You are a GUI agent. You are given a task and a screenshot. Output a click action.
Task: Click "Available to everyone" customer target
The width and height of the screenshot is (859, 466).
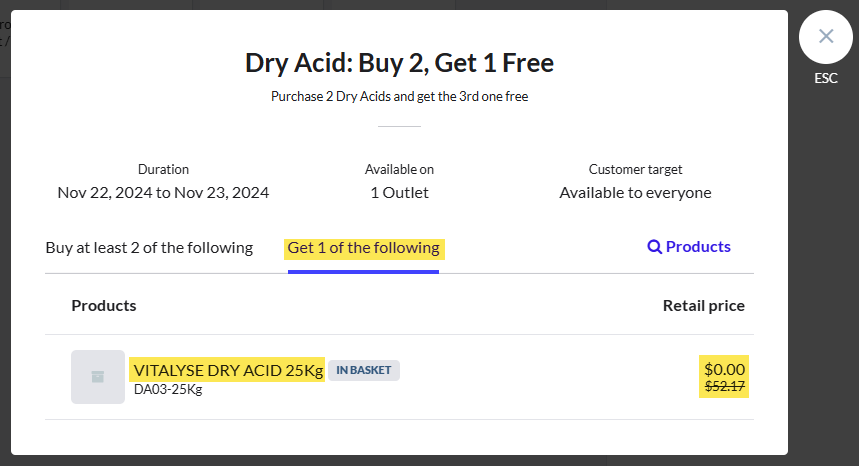pos(635,193)
